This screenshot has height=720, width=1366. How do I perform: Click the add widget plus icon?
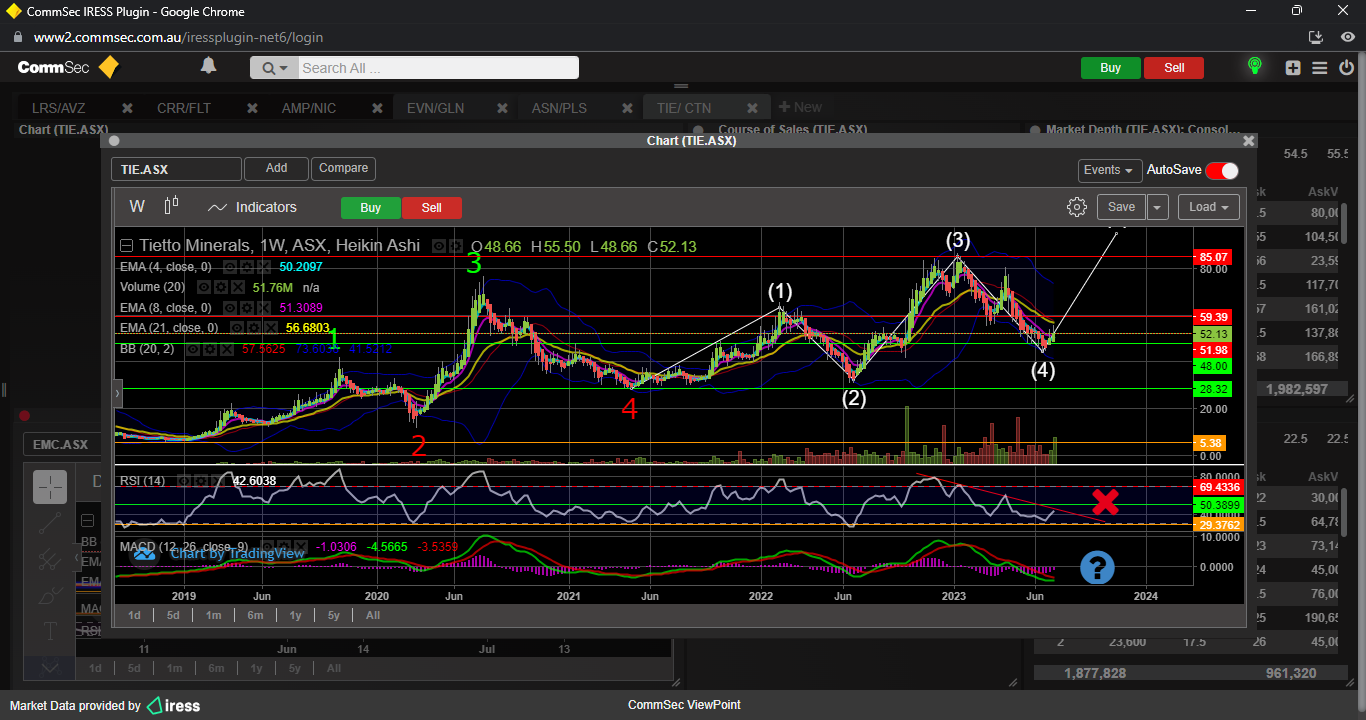(x=1293, y=68)
